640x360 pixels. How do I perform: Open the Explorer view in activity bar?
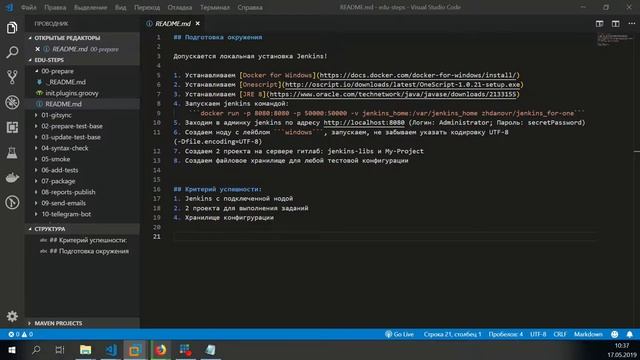tap(12, 28)
